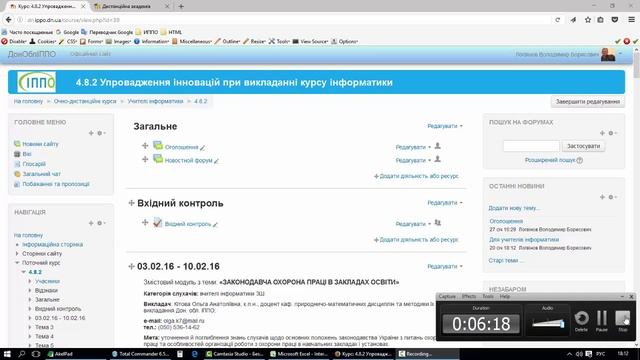This screenshot has height=360, width=640.
Task: Switch to the Дистанційна browser tab
Action: (127, 6)
